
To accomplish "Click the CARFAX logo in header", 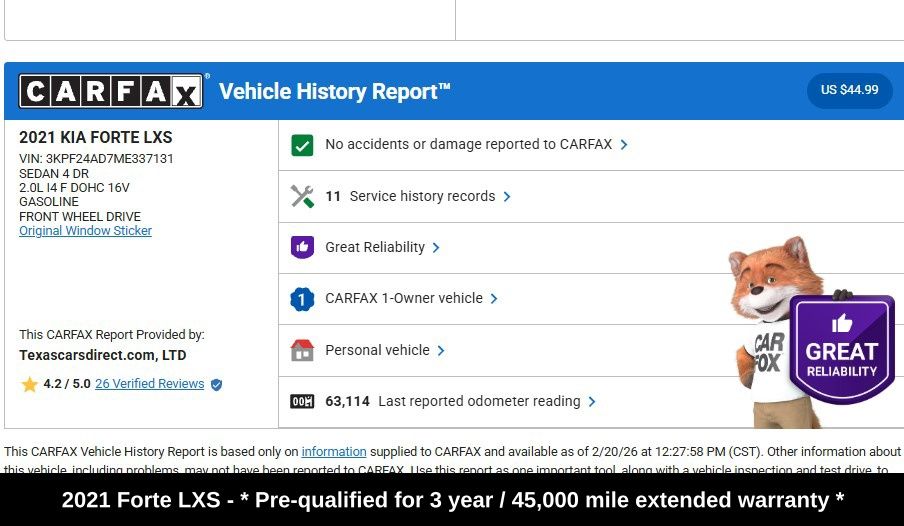I will point(111,91).
